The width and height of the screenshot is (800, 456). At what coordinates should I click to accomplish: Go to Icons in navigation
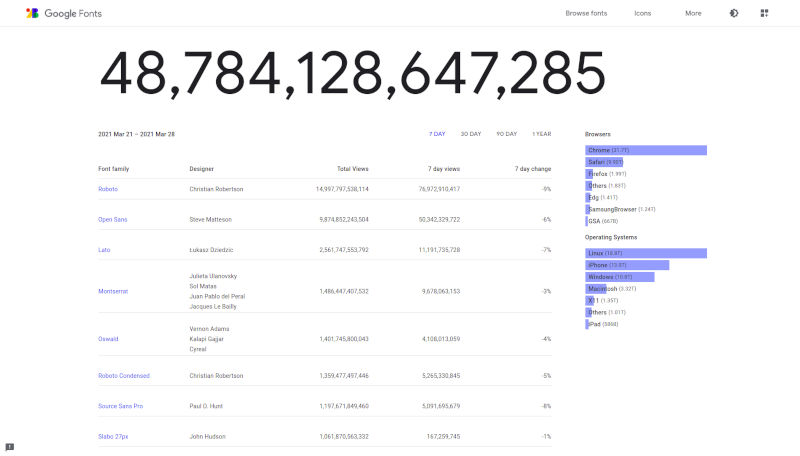(642, 13)
